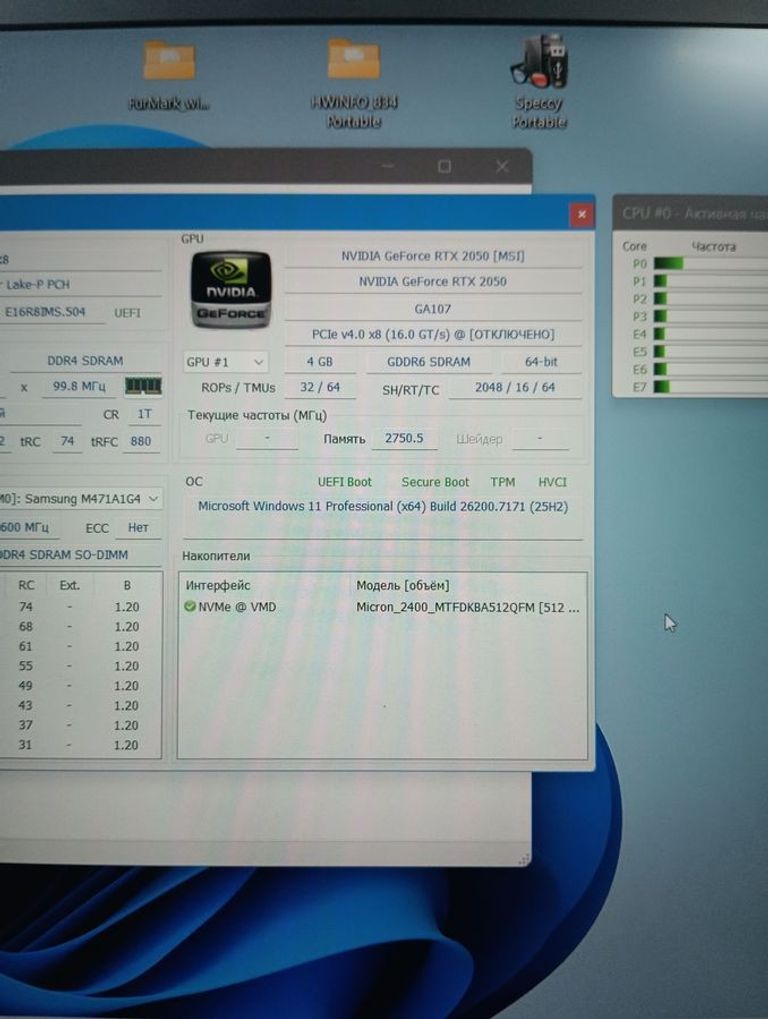Image resolution: width=768 pixels, height=1019 pixels.
Task: Click the 'Частота' column header in CPU window
Action: click(713, 246)
